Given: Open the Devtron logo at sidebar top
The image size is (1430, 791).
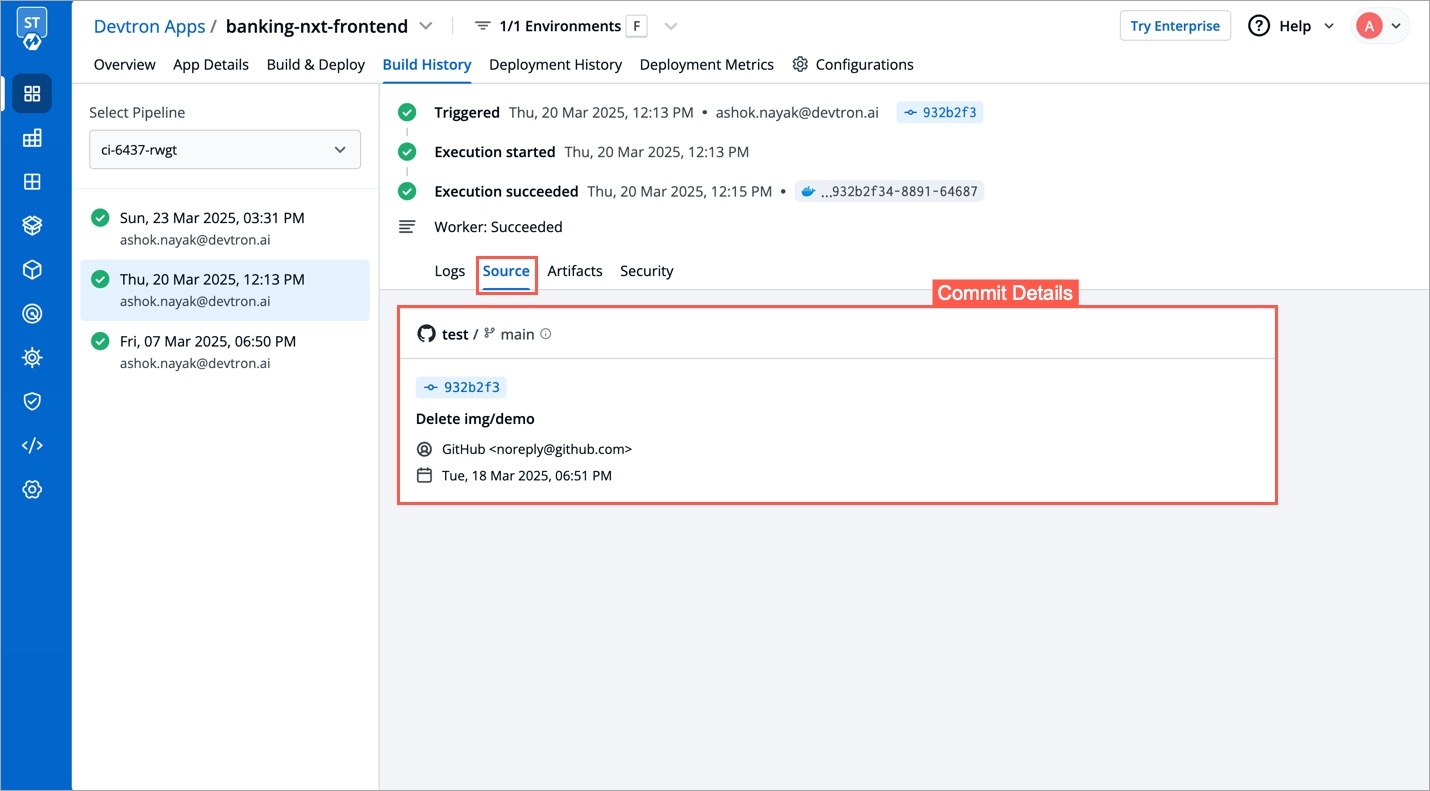Looking at the screenshot, I should [32, 27].
